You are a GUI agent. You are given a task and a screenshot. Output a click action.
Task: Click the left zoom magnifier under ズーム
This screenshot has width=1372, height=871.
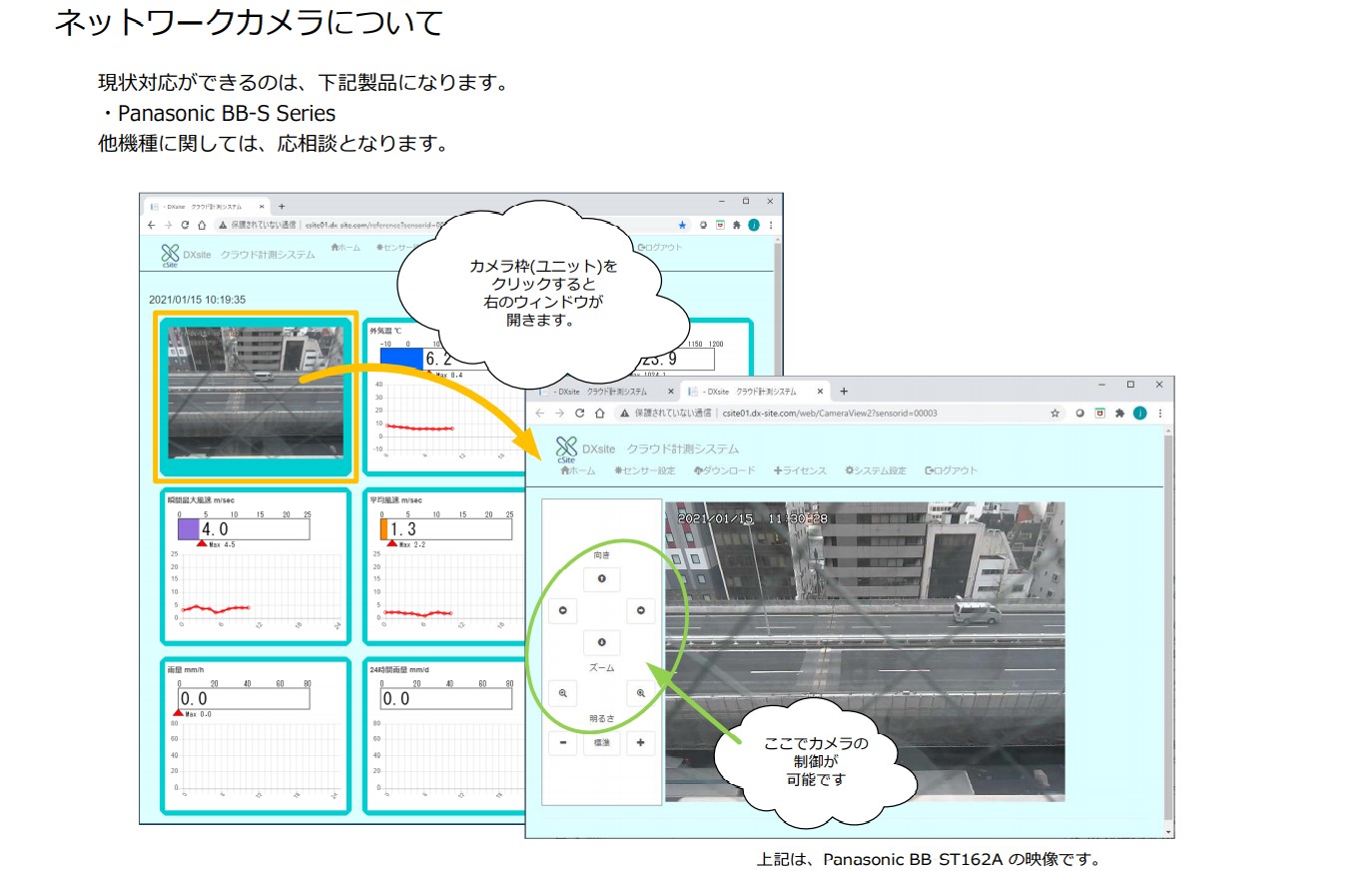tap(562, 693)
